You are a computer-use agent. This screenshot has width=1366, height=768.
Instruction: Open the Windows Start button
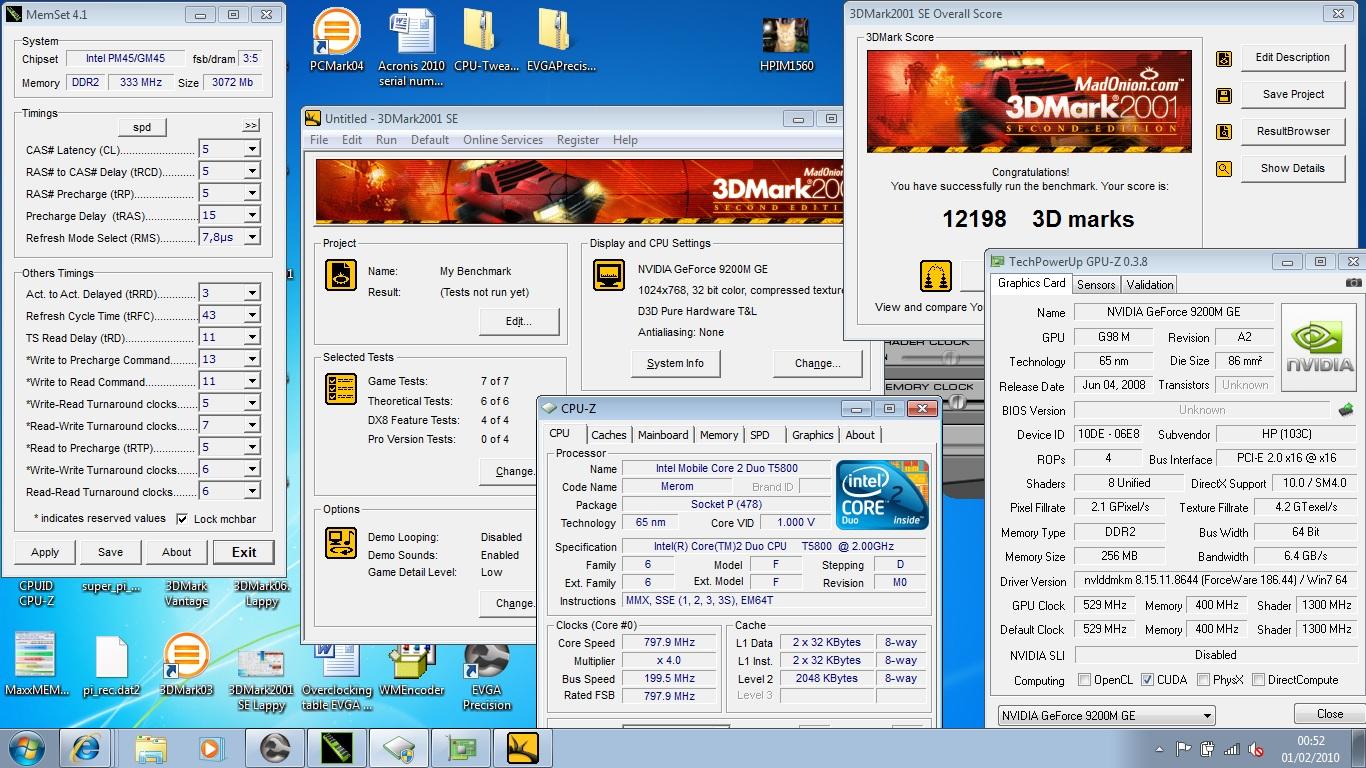click(26, 747)
